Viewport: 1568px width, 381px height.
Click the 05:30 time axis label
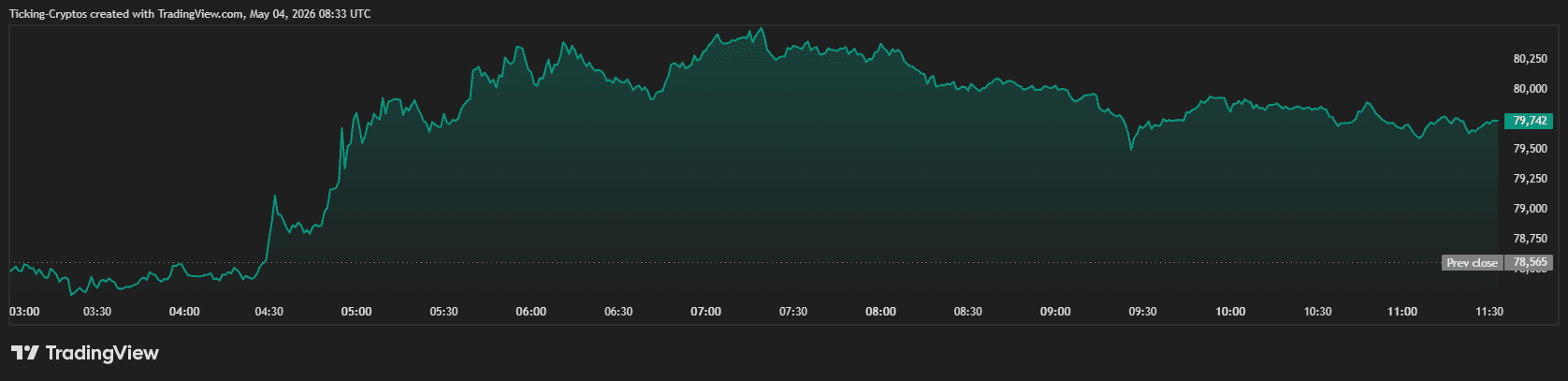(x=444, y=312)
